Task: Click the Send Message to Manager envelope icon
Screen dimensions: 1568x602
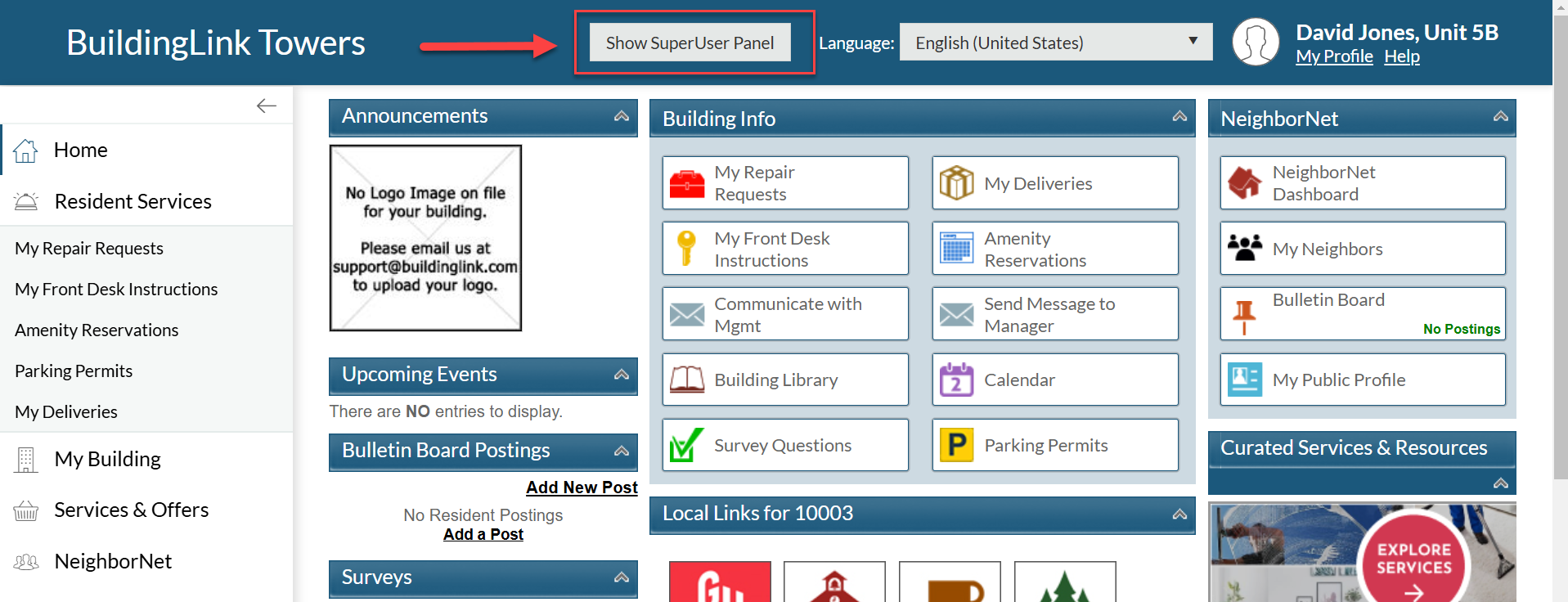Action: pos(956,314)
